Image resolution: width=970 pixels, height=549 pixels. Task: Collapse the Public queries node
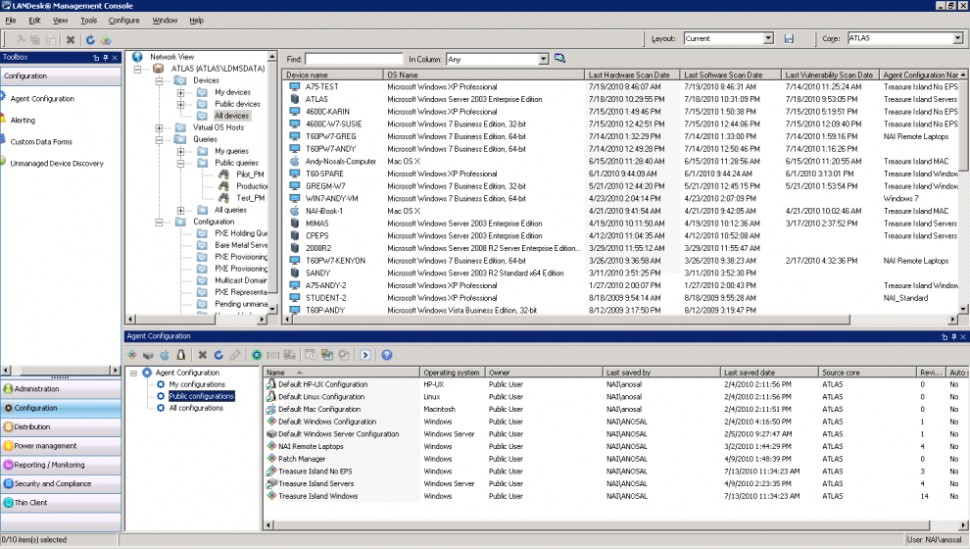pyautogui.click(x=181, y=163)
